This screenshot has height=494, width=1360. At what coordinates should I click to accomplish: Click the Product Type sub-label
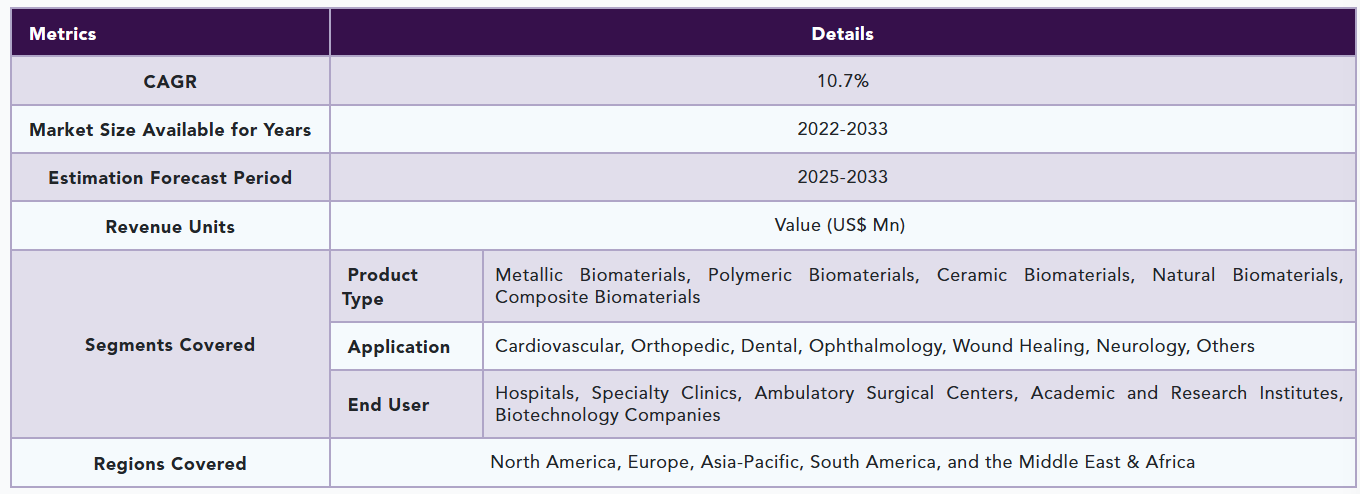380,286
